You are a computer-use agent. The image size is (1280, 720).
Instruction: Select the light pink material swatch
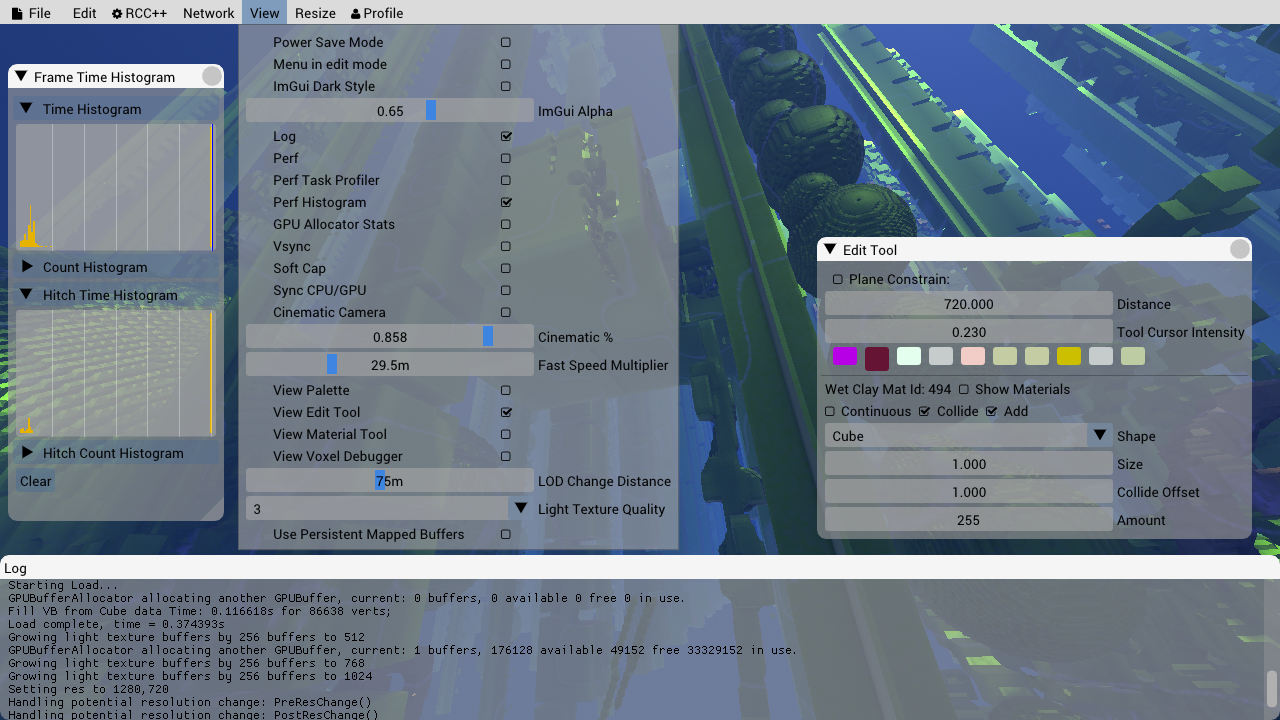tap(973, 356)
